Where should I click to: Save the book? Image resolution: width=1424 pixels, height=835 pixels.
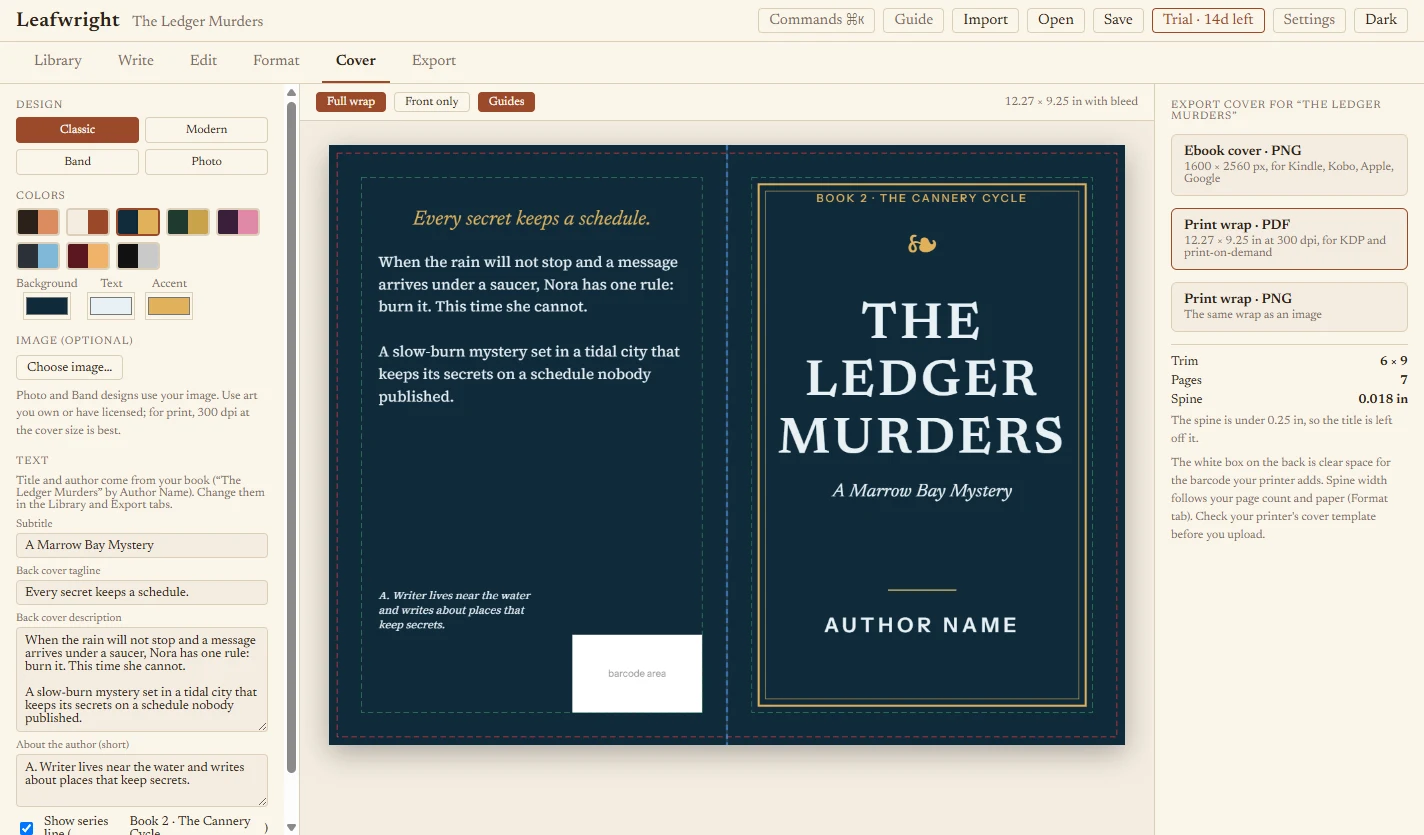click(x=1118, y=20)
